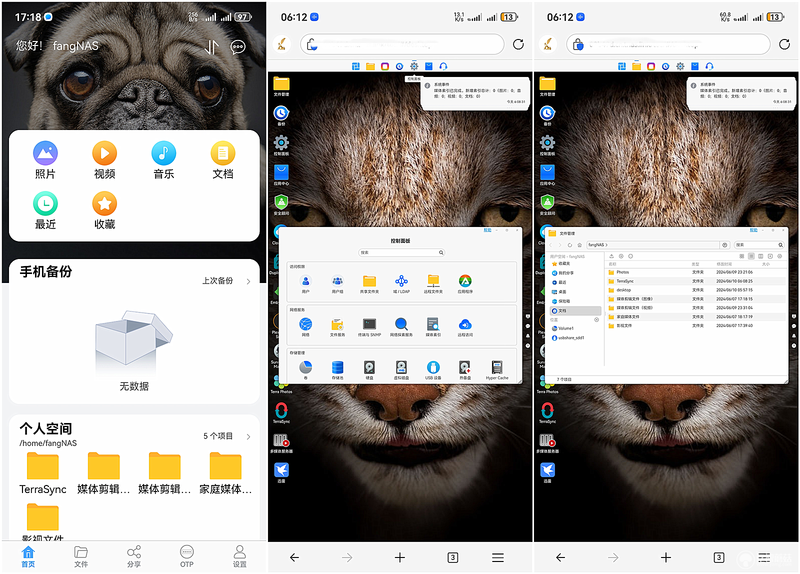This screenshot has width=800, height=574.
Task: Open 远程访问 in Control Panel
Action: point(465,327)
